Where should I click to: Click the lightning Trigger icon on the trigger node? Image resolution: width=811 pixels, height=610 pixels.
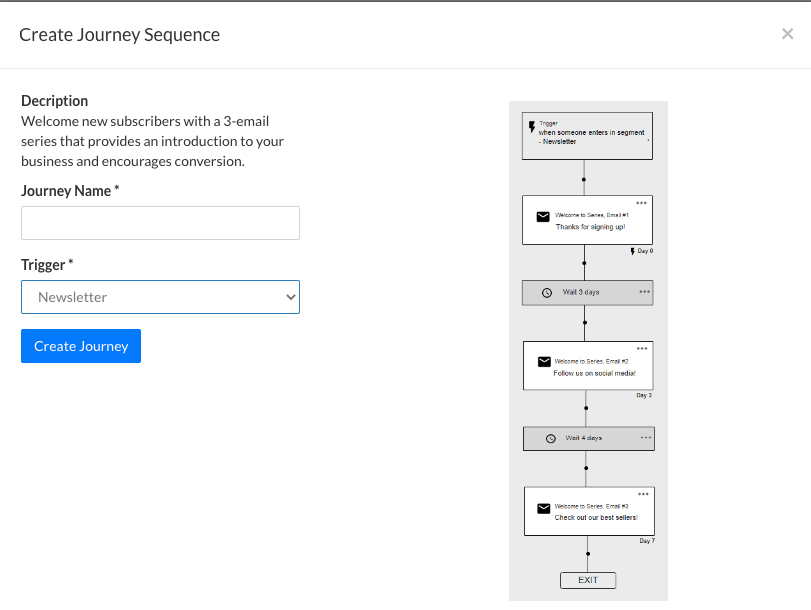click(x=532, y=124)
